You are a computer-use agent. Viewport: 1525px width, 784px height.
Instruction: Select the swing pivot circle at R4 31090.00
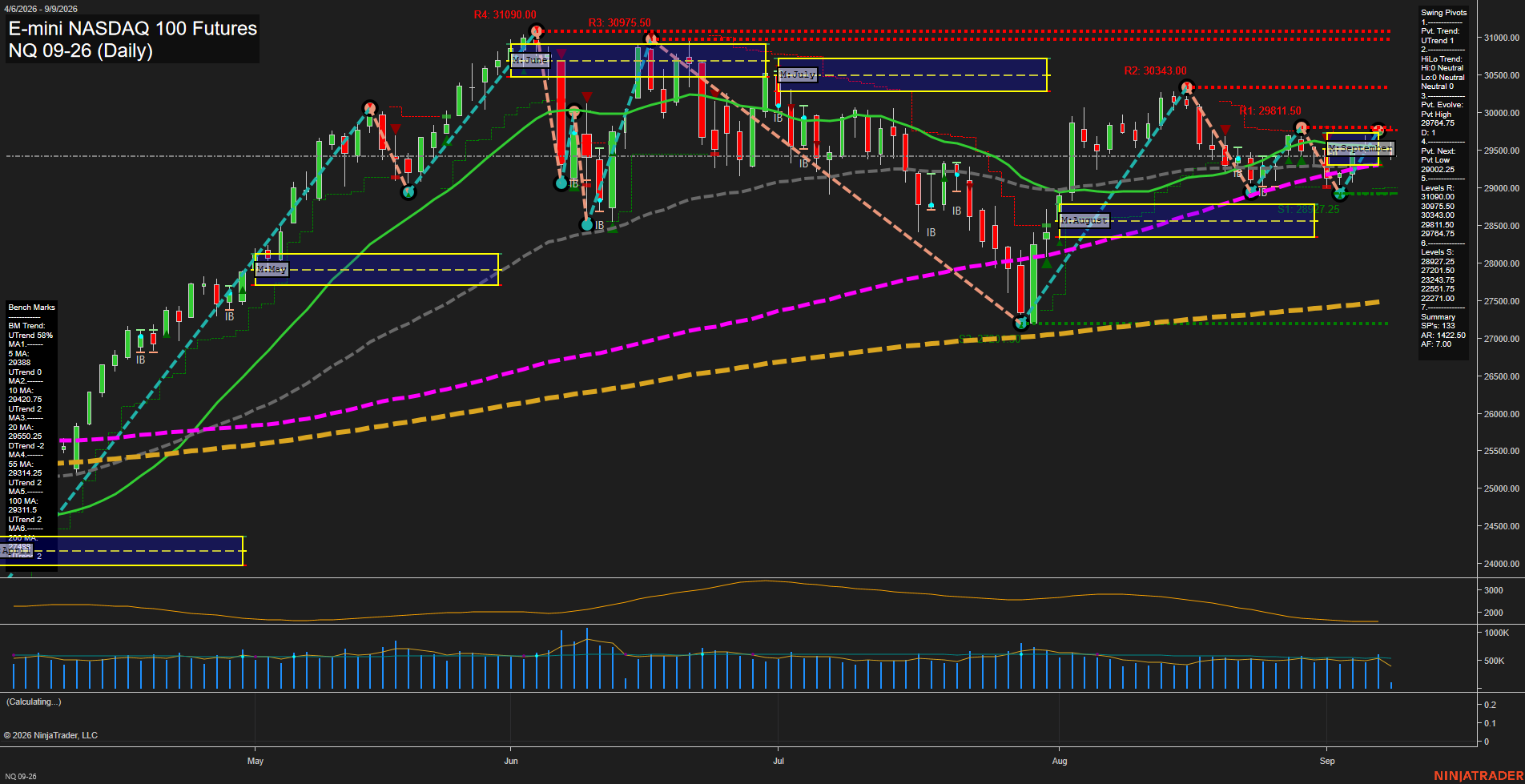tap(536, 31)
